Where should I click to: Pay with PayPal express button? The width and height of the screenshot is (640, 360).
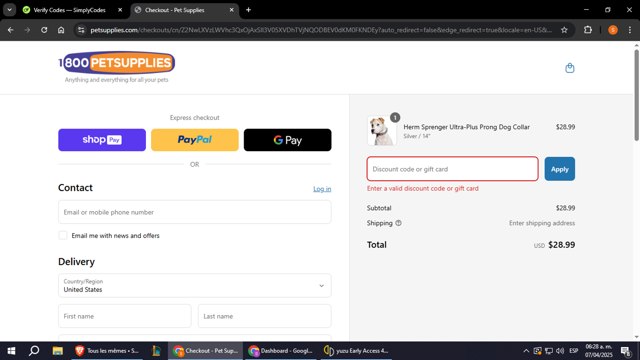[195, 140]
